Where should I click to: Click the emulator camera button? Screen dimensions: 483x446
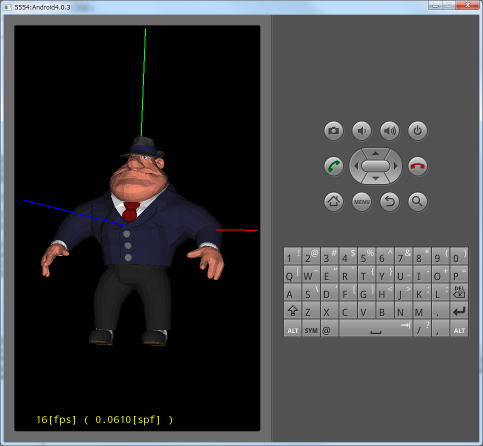click(x=333, y=130)
